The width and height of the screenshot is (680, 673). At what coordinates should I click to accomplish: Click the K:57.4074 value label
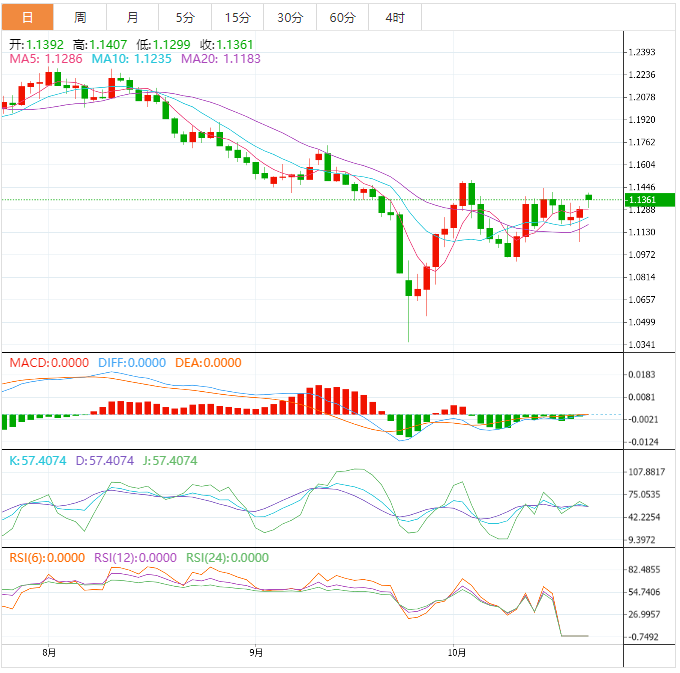coord(38,461)
